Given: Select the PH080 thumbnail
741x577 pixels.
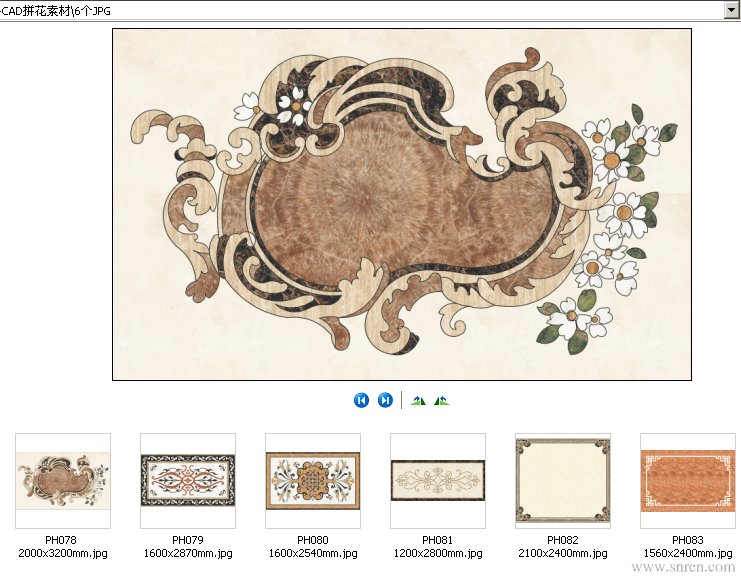Looking at the screenshot, I should (x=313, y=481).
